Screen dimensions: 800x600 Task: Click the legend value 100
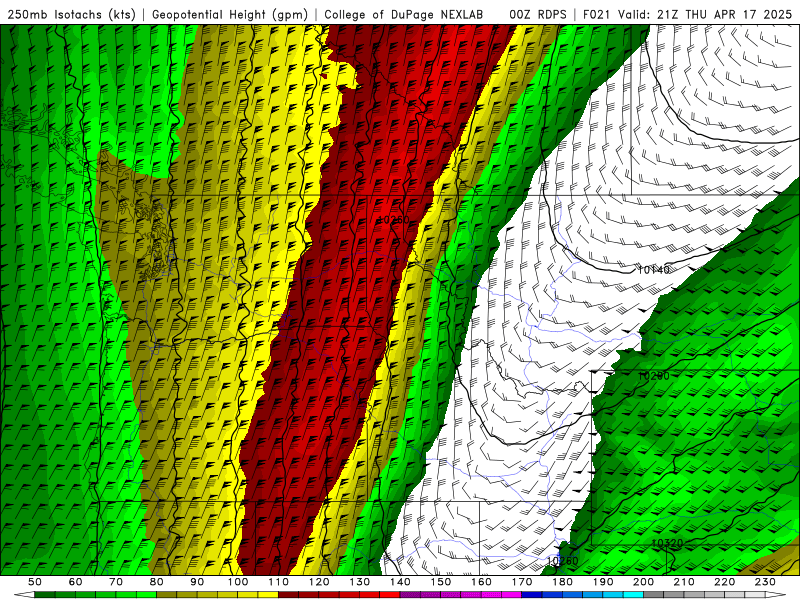[238, 582]
